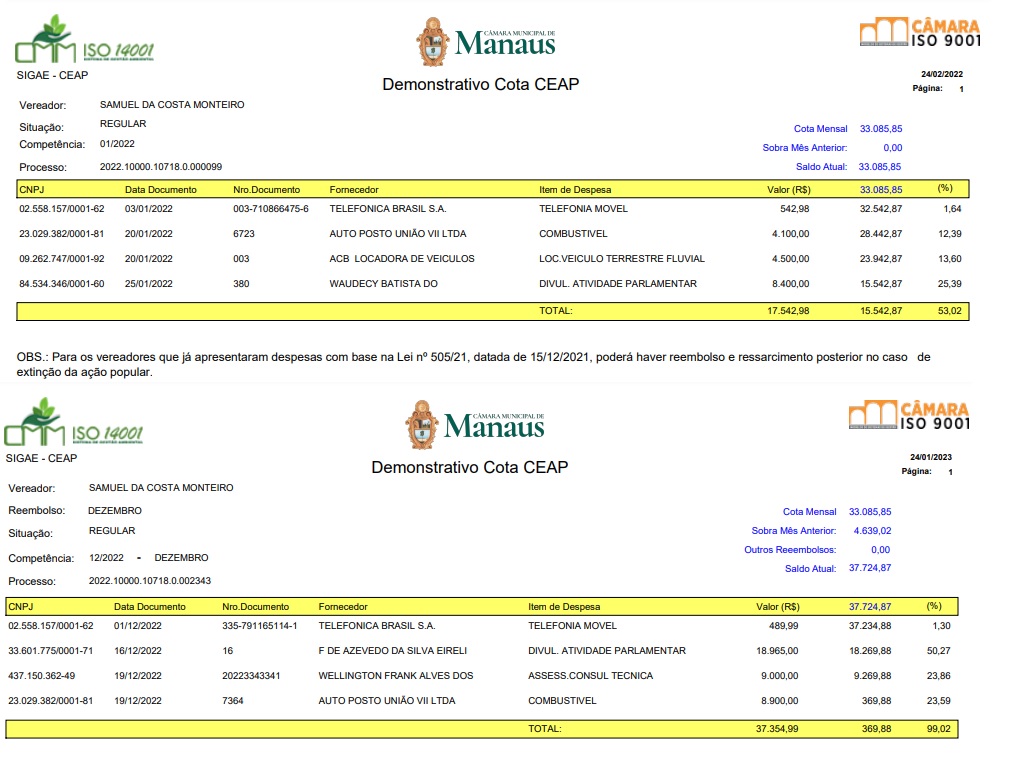Select process number 2022.10000.10718.0.000099
This screenshot has width=1010, height=777.
(161, 167)
